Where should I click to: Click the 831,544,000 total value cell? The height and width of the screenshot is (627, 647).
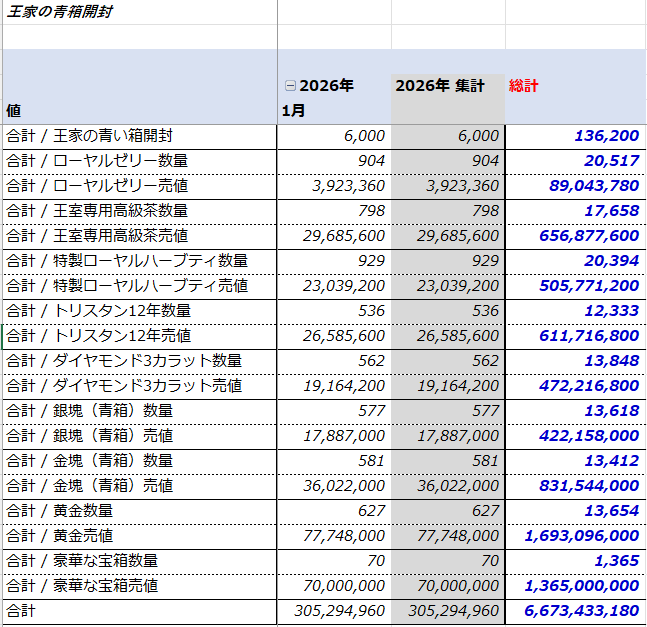click(589, 486)
